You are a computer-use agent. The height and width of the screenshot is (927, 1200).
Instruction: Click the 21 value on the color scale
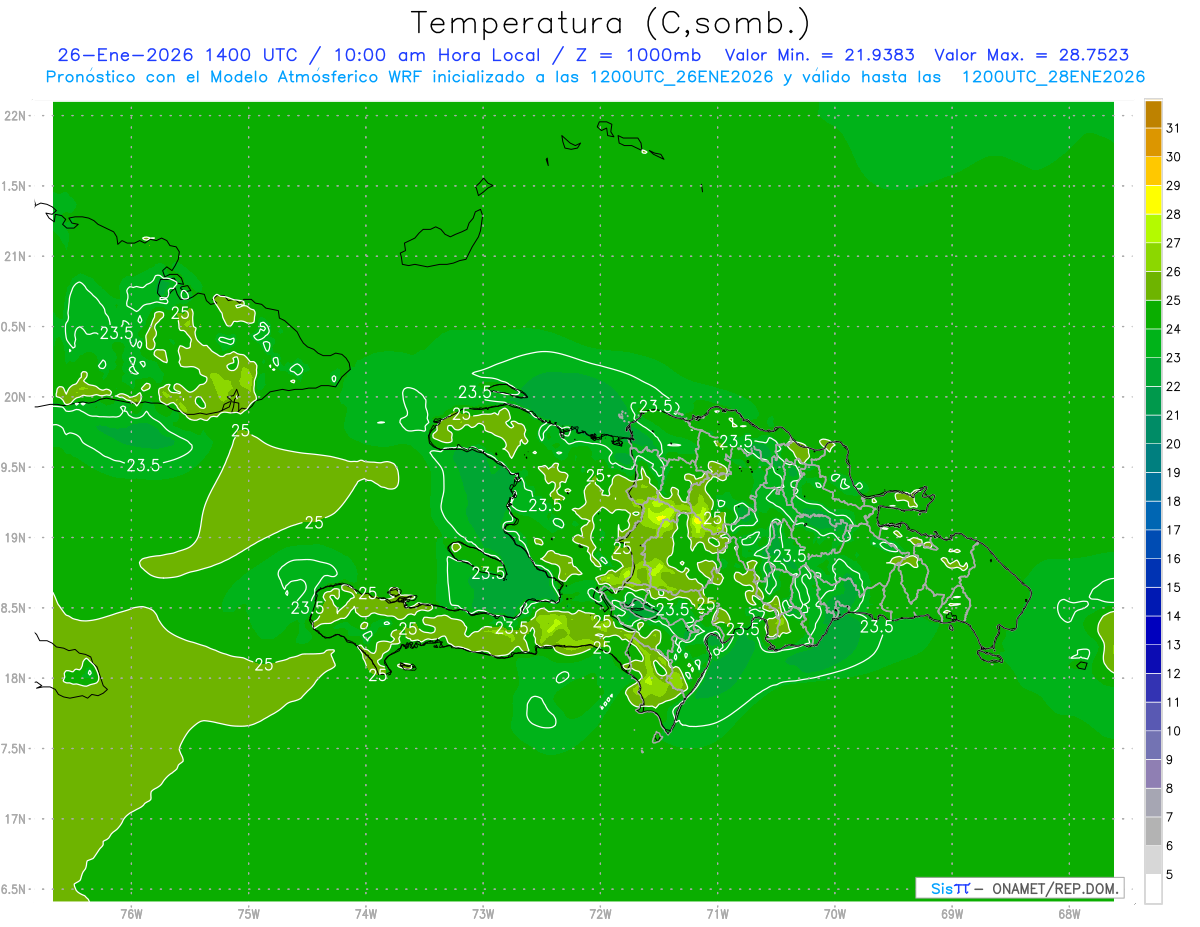(1174, 415)
